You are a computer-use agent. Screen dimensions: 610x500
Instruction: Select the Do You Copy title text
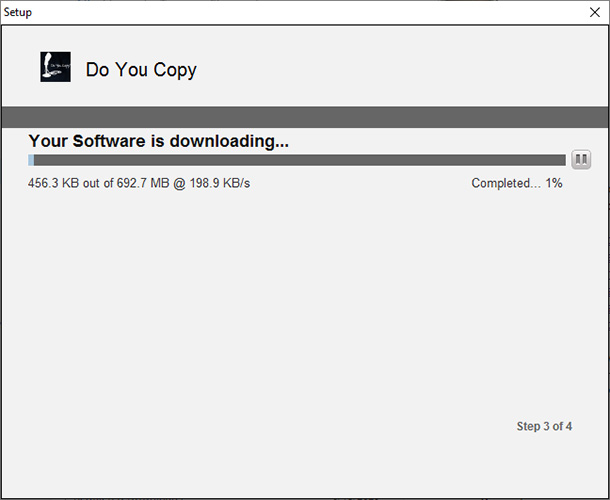[141, 70]
